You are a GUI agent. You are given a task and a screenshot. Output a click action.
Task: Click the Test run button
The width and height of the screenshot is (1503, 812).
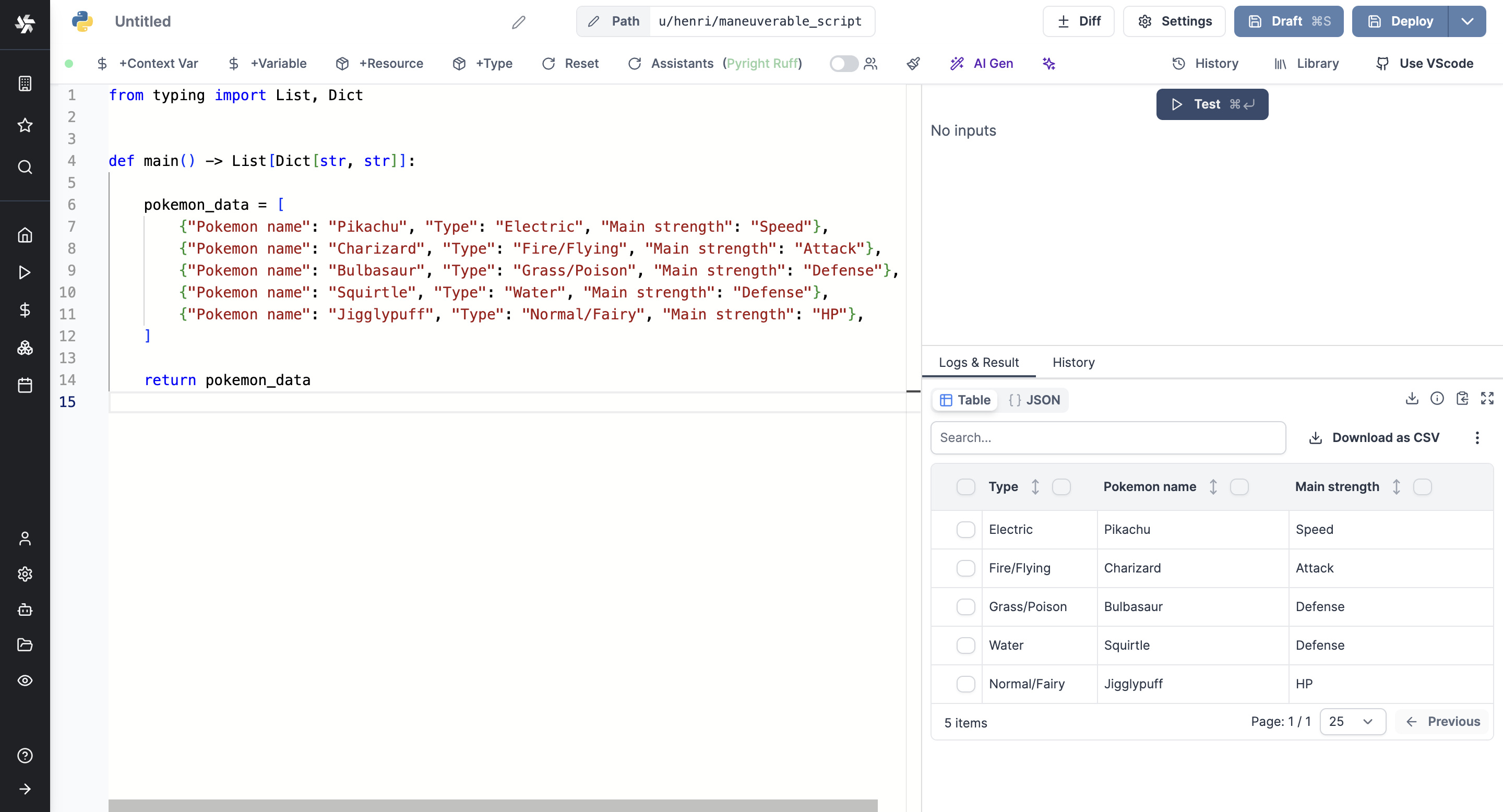coord(1212,104)
